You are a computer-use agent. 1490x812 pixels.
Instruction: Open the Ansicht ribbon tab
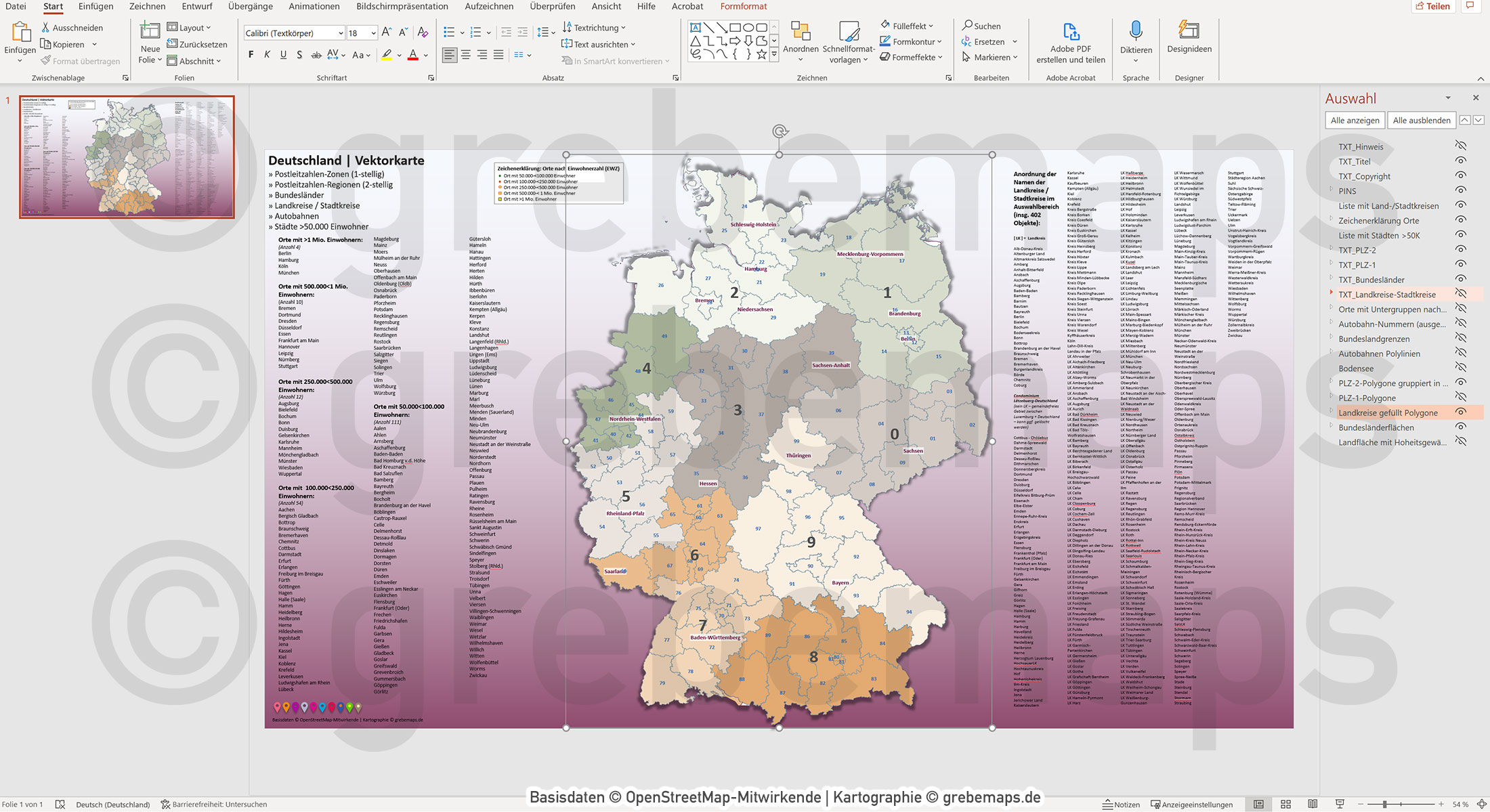[605, 6]
